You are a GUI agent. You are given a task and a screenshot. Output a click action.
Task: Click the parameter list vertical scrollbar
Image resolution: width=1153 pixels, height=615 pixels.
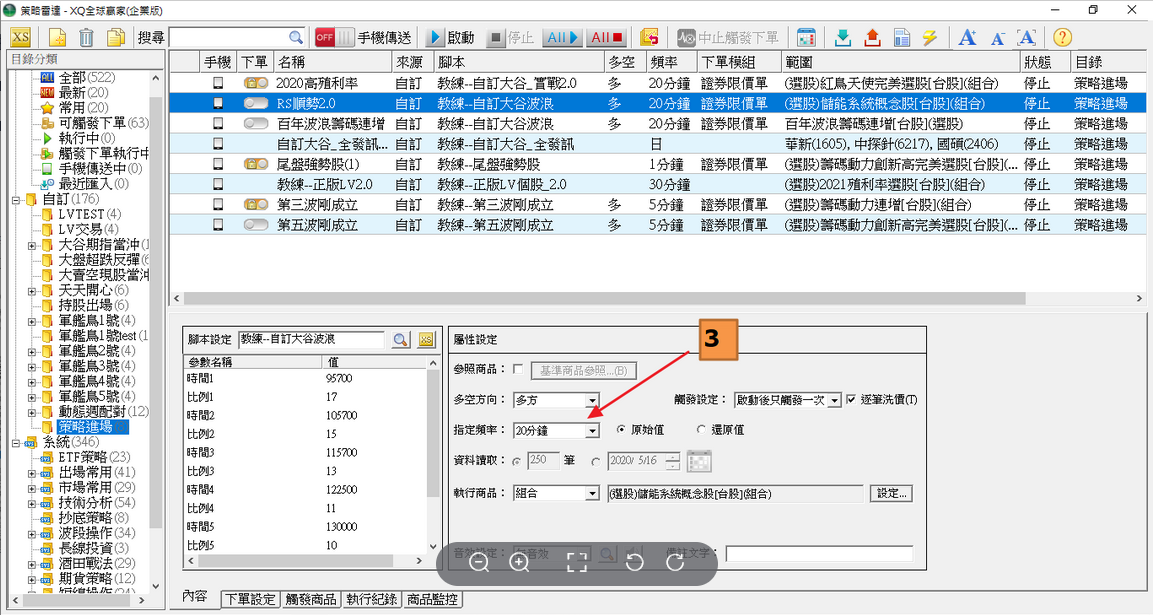pyautogui.click(x=433, y=450)
